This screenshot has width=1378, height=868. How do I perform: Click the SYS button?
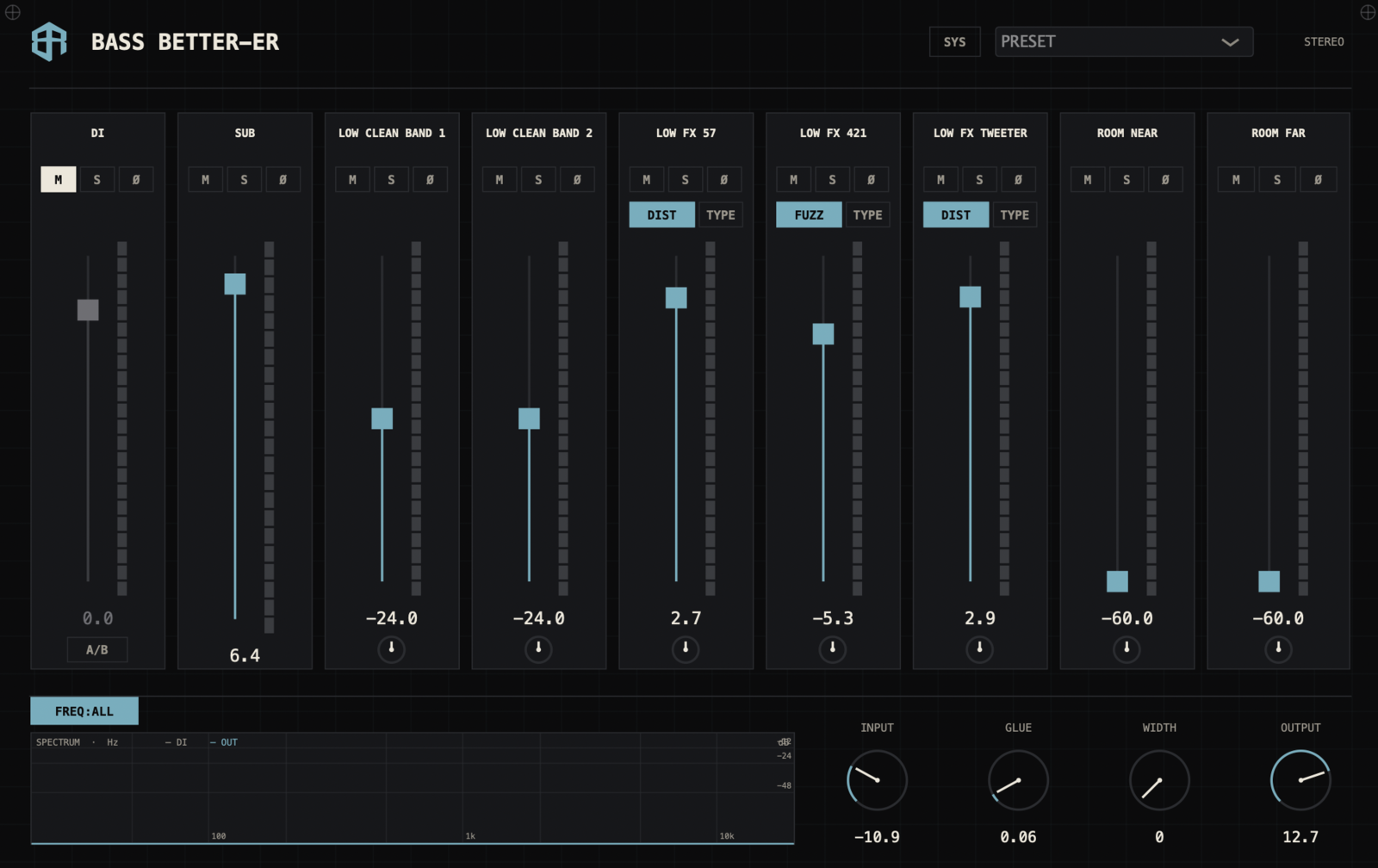[x=954, y=41]
